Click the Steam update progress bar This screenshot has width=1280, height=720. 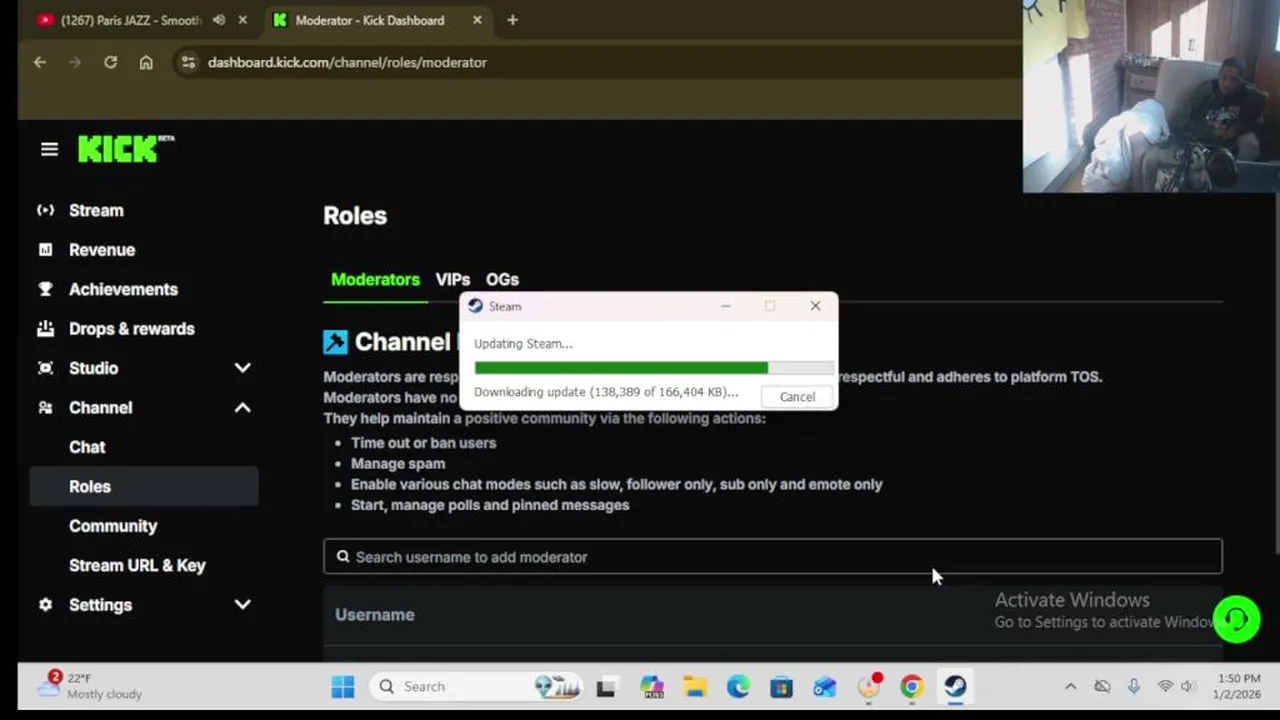[x=654, y=368]
